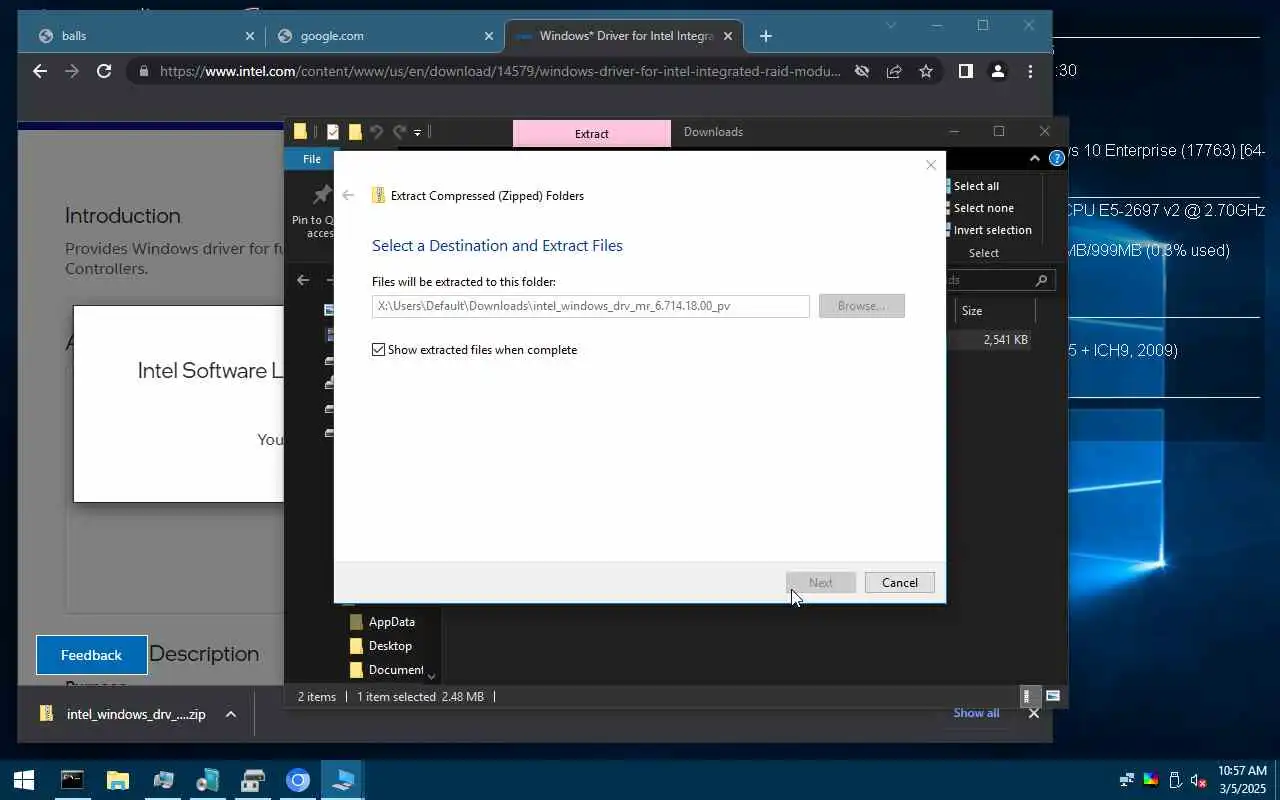Select the Extract ribbon tab

point(592,133)
